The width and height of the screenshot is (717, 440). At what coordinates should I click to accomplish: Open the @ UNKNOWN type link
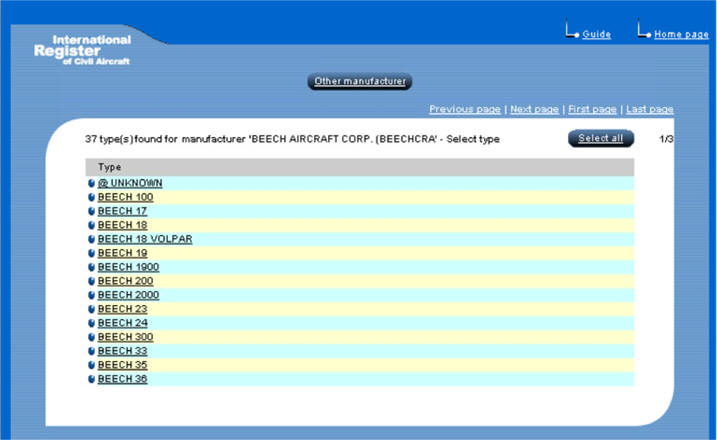coord(130,183)
